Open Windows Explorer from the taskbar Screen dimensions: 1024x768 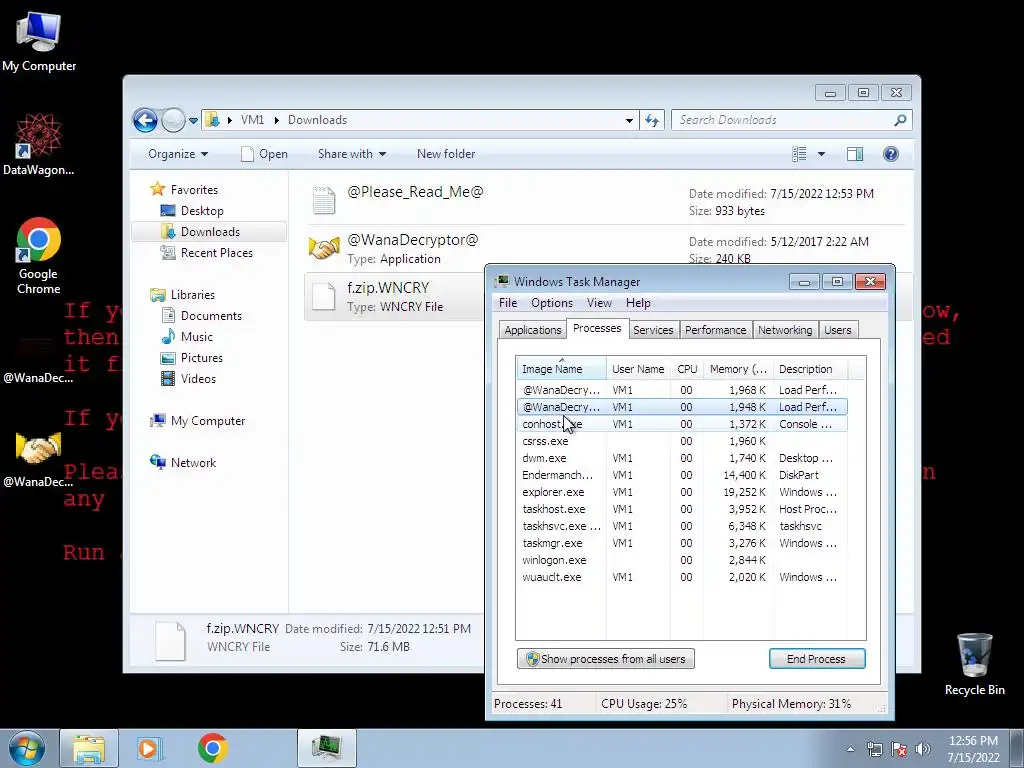point(89,748)
